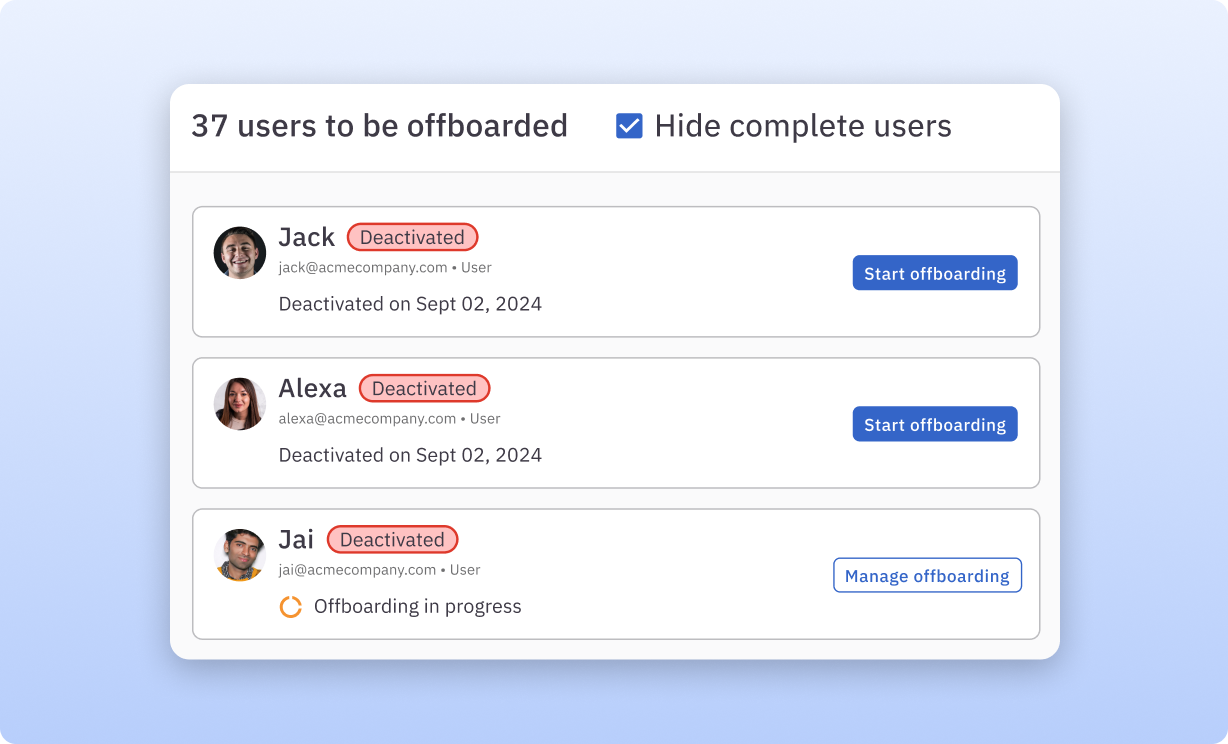Uncheck the Hide complete users checkbox

[629, 126]
